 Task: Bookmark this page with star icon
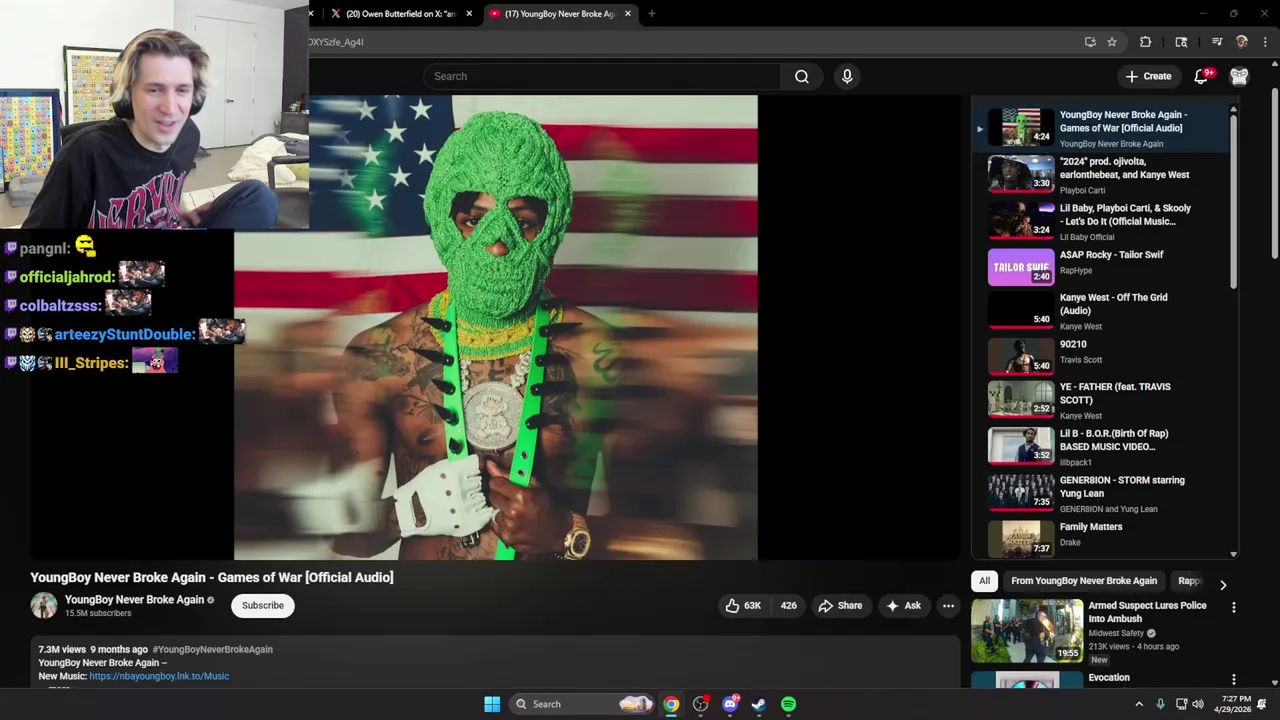pyautogui.click(x=1112, y=42)
